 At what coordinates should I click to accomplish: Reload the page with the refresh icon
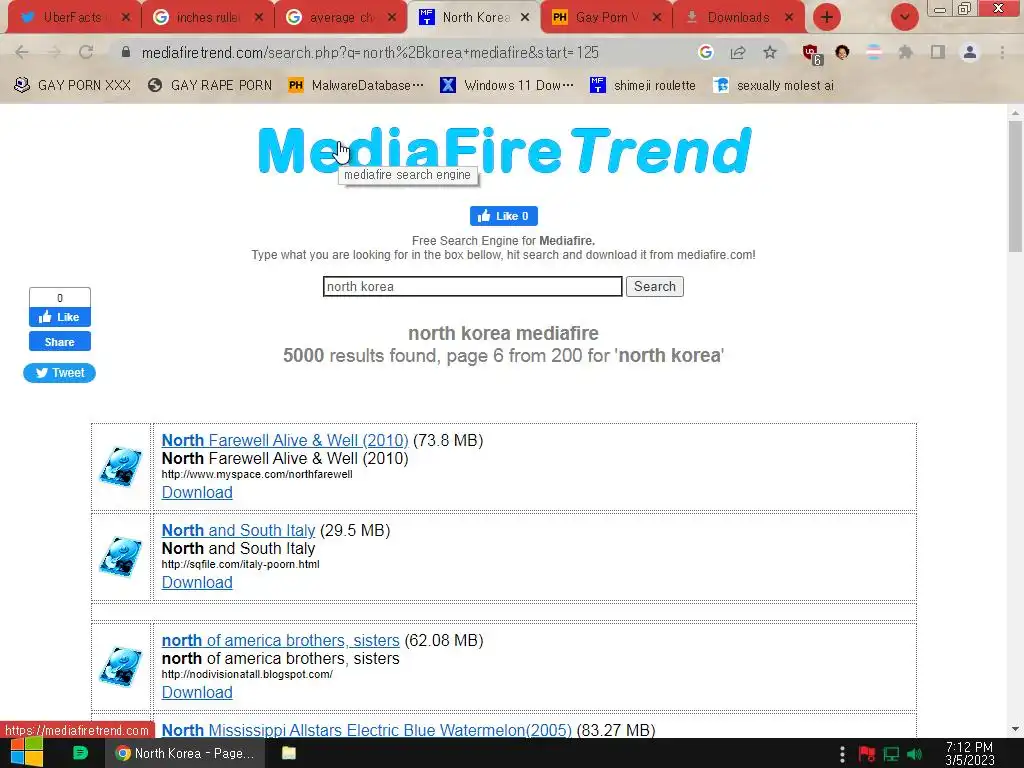pos(86,52)
